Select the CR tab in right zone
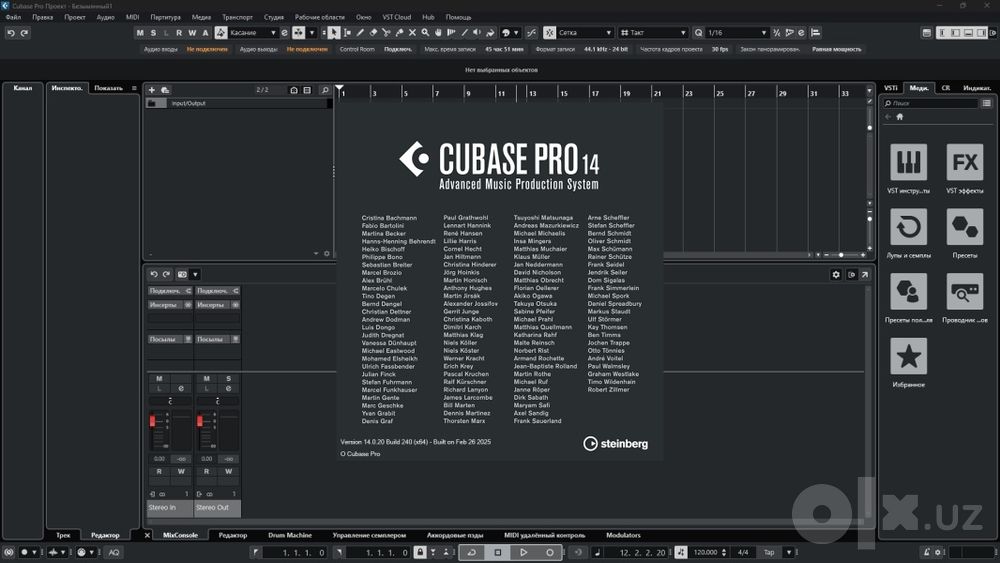Viewport: 1000px width, 563px height. point(946,88)
